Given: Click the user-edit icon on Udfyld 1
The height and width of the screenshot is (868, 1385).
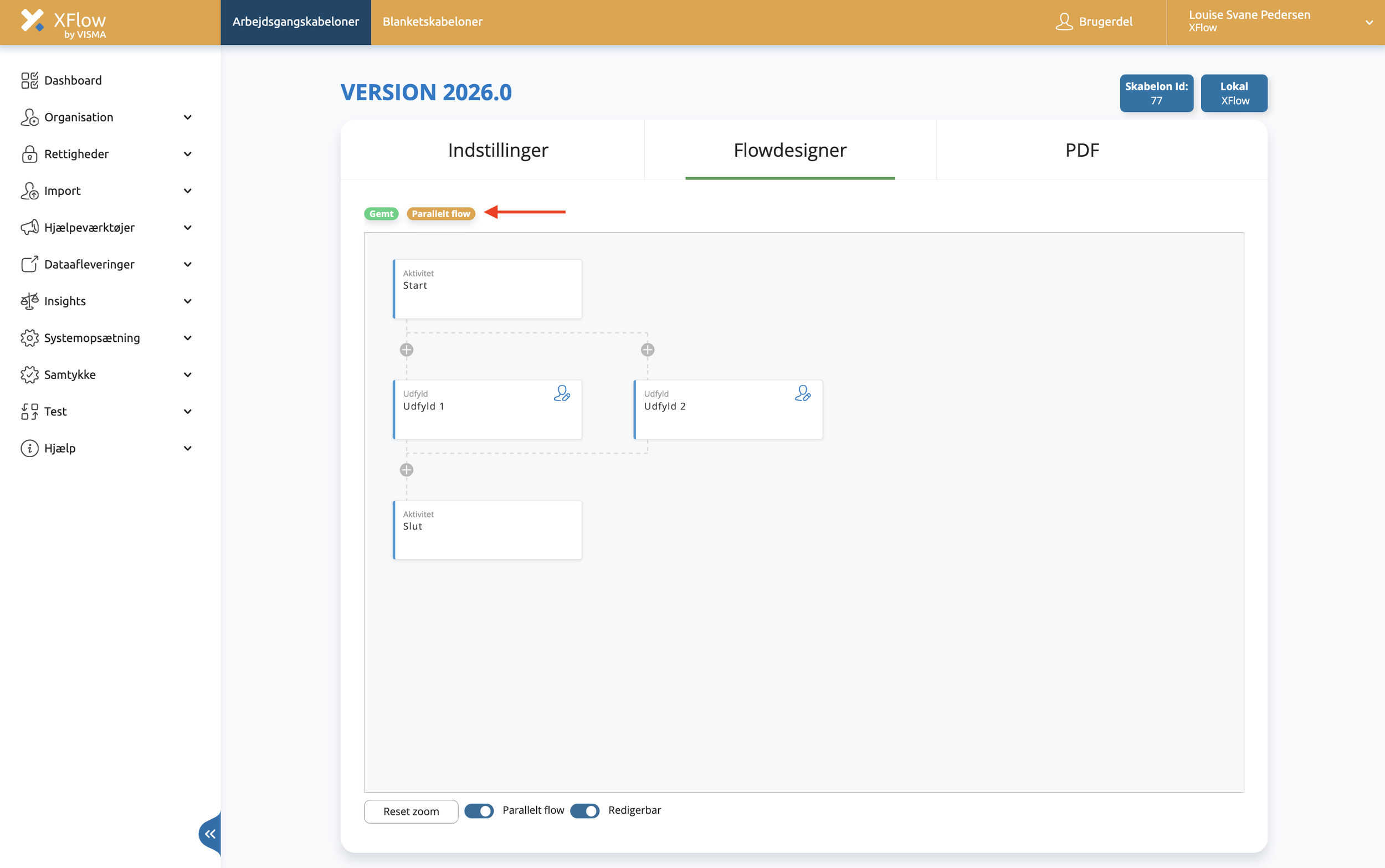Looking at the screenshot, I should click(561, 393).
